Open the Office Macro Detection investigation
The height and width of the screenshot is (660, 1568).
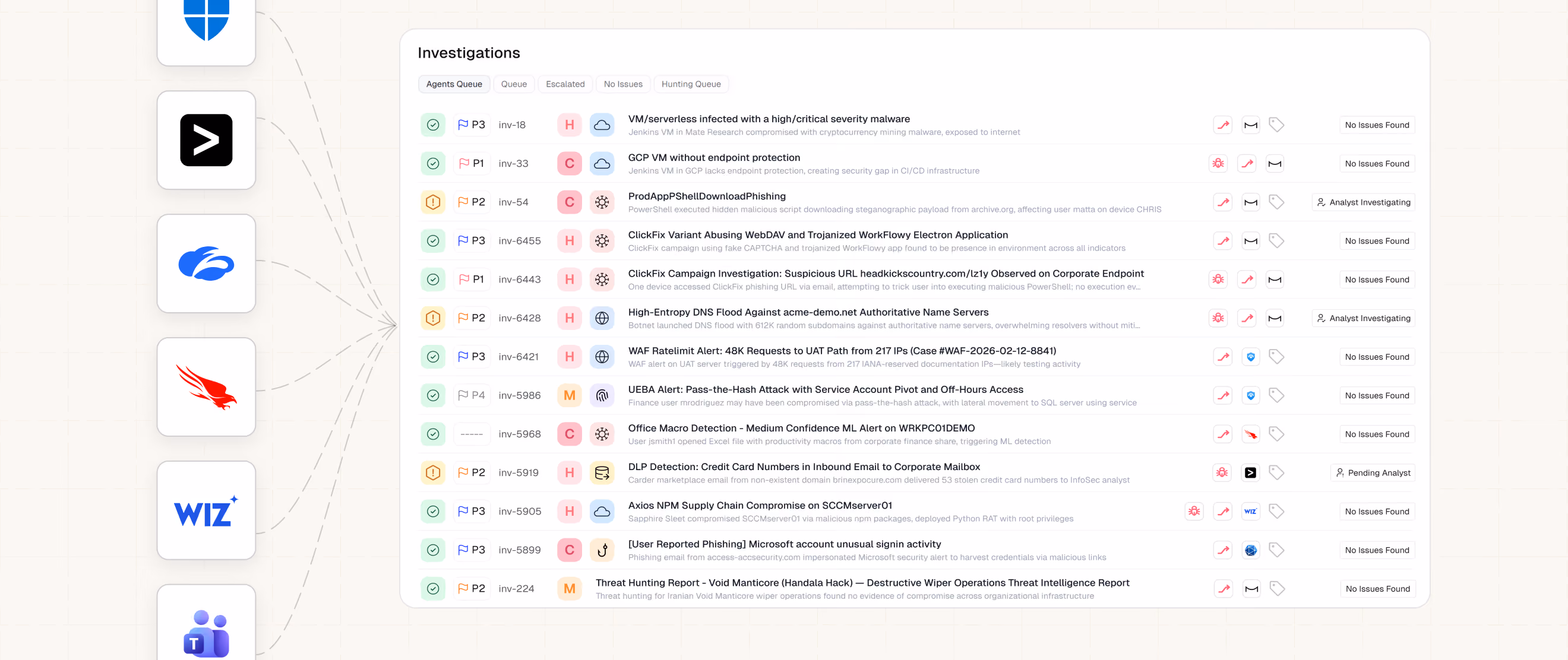(x=801, y=427)
